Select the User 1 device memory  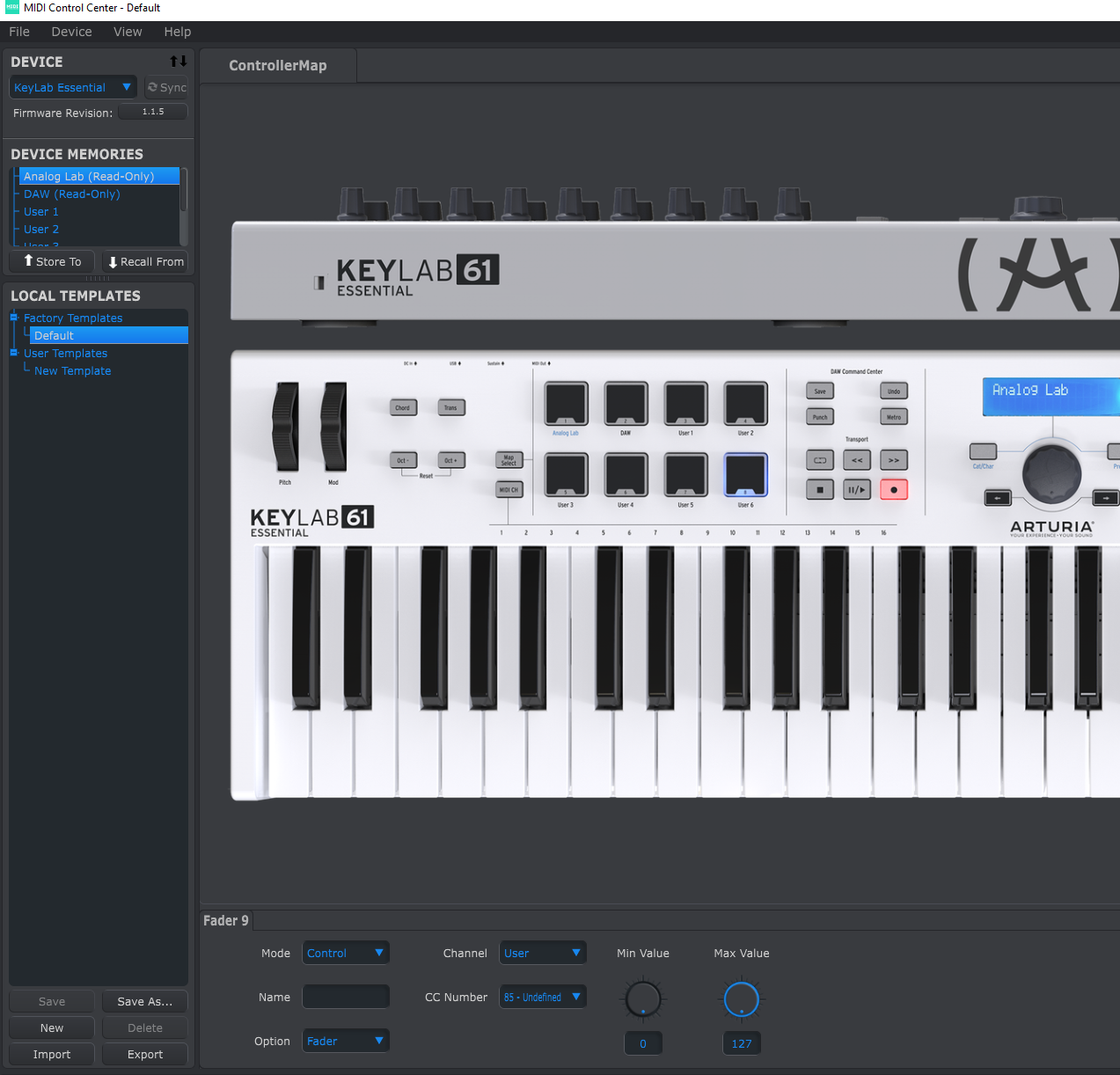point(41,211)
